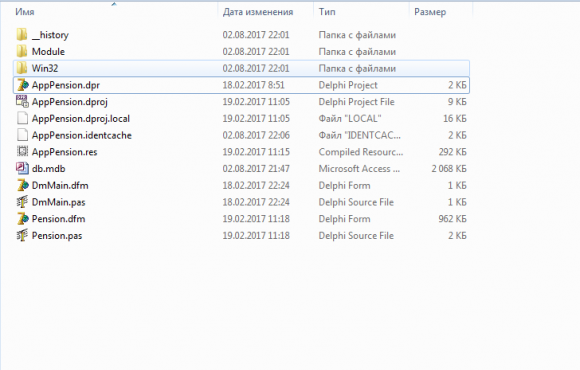Select the db.mdb Access database icon
This screenshot has width=580, height=370.
22,168
